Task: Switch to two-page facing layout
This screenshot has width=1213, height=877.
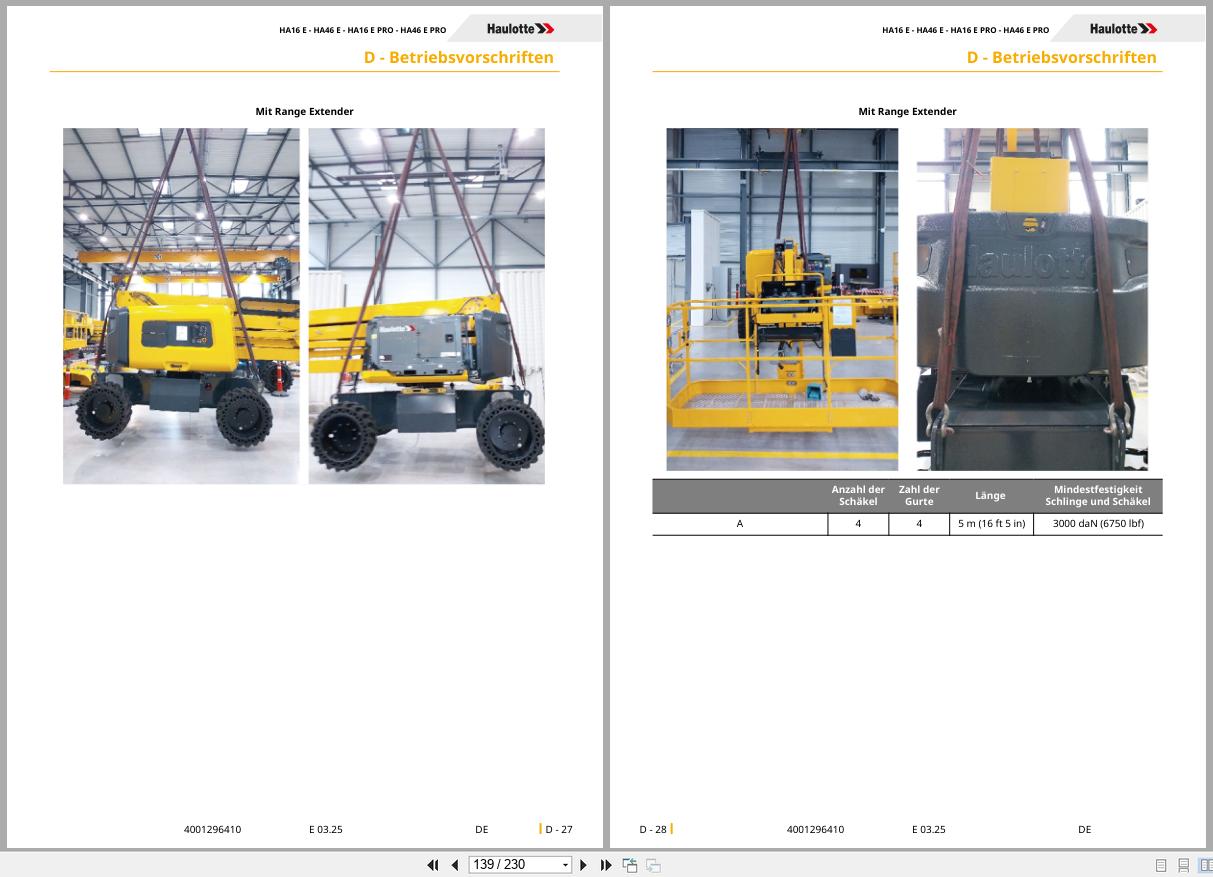Action: click(1205, 865)
